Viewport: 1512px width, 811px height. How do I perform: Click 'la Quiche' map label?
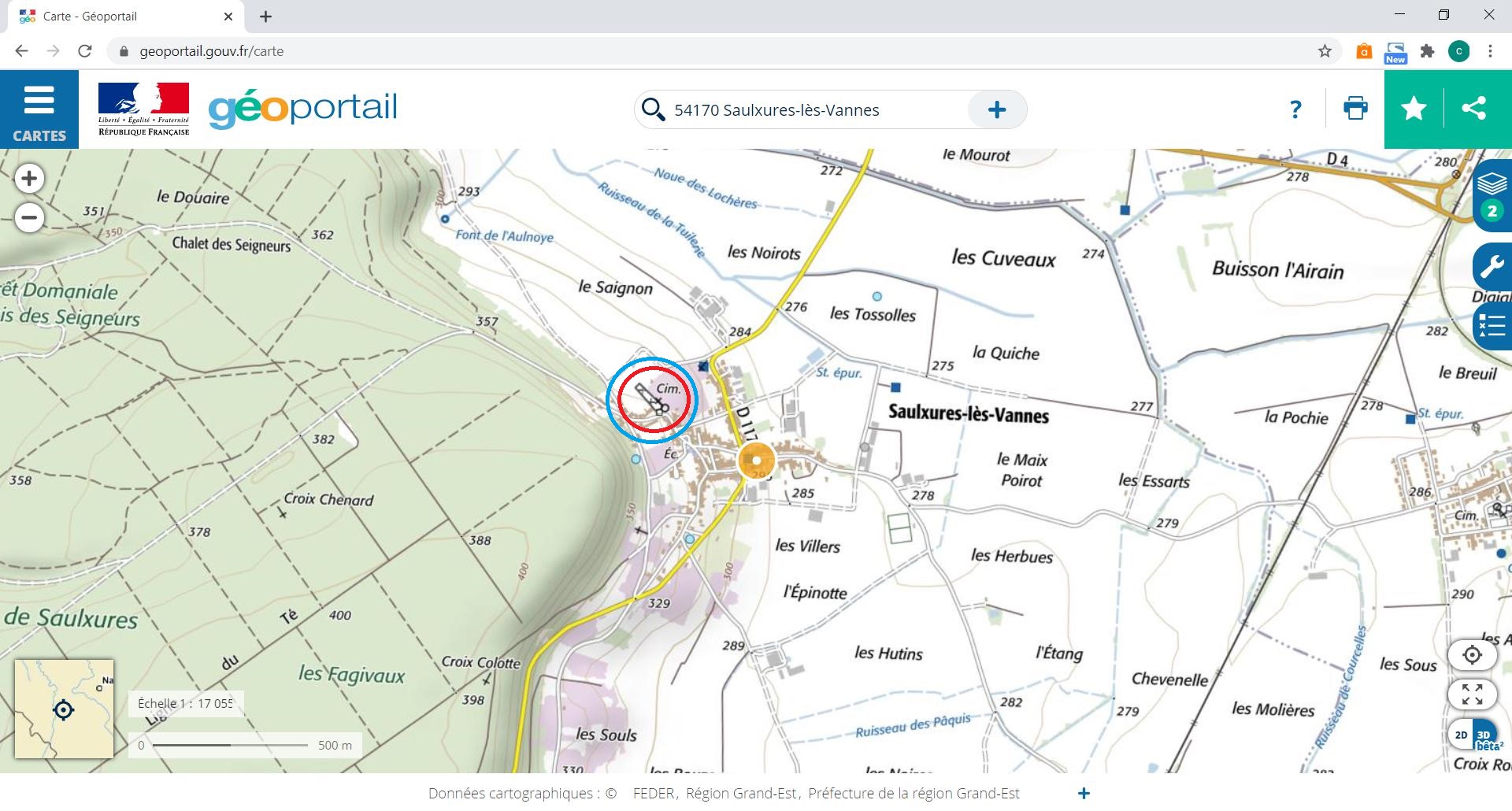point(1006,353)
